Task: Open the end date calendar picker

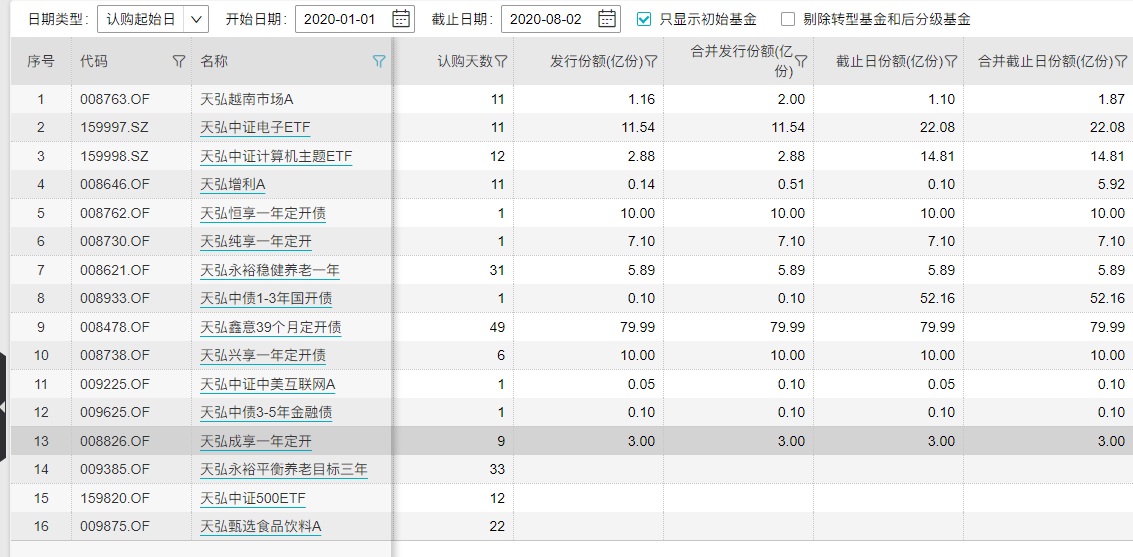Action: [608, 19]
